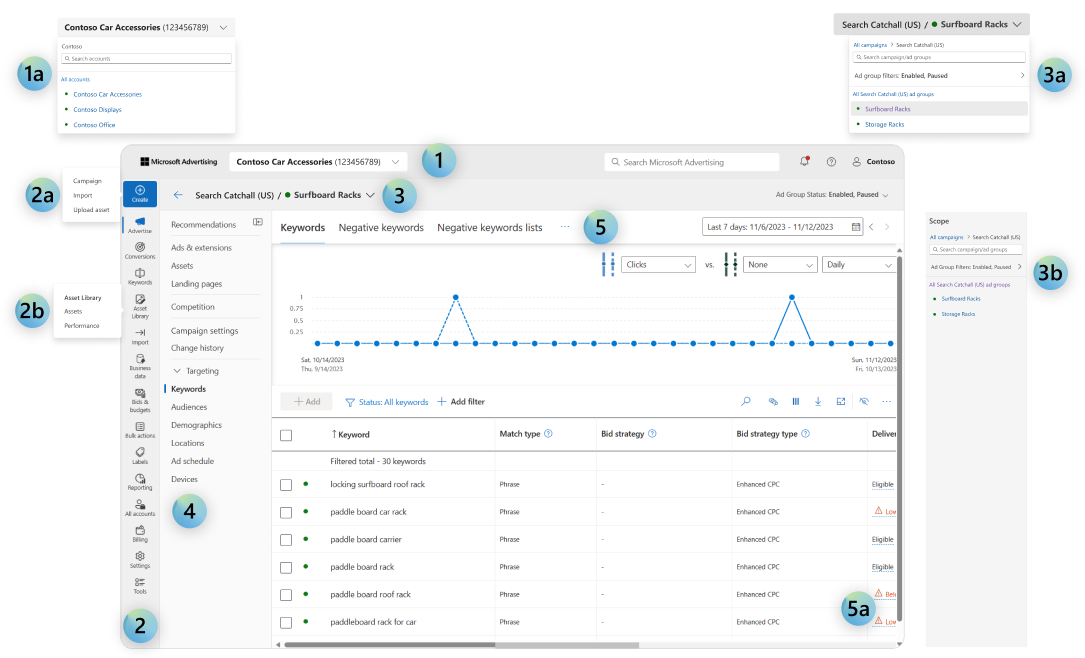Open All accounts in the sidebar
This screenshot has width=1085, height=658.
140,509
